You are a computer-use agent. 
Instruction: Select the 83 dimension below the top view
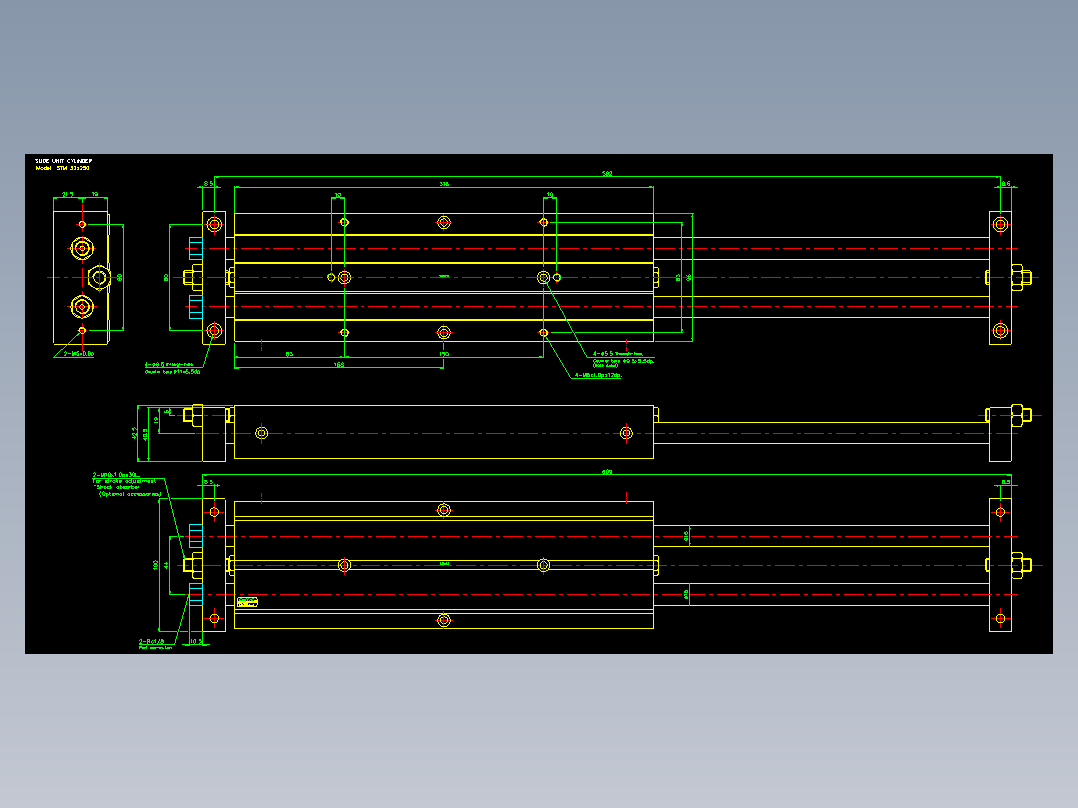289,354
